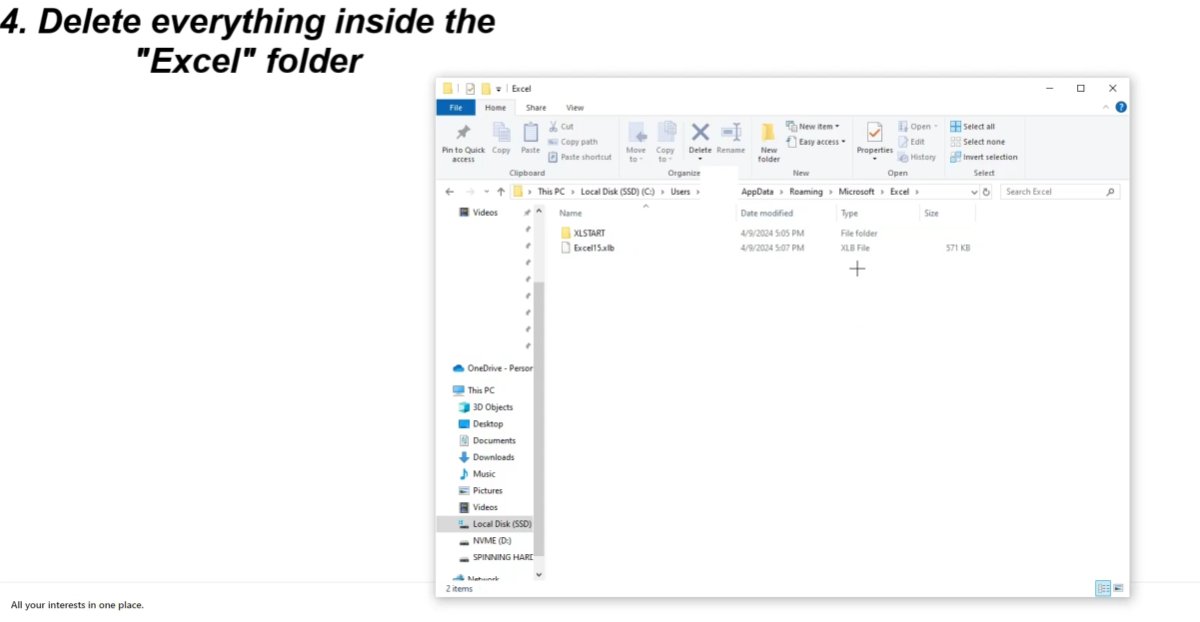
Task: Click Select none to clear the selection
Action: [x=978, y=141]
